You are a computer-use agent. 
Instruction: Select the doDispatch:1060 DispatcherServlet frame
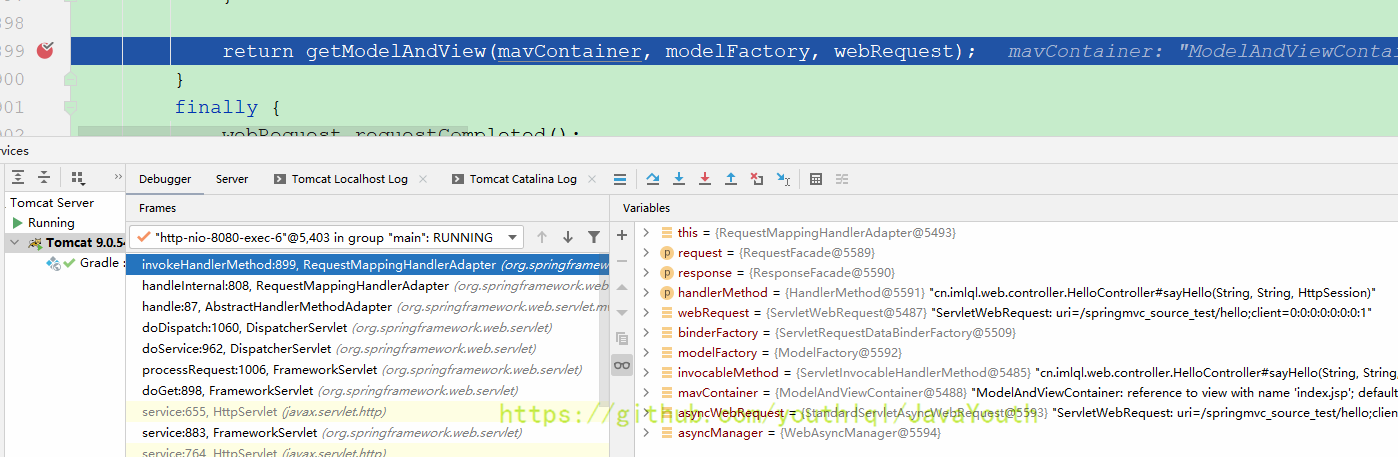click(244, 328)
